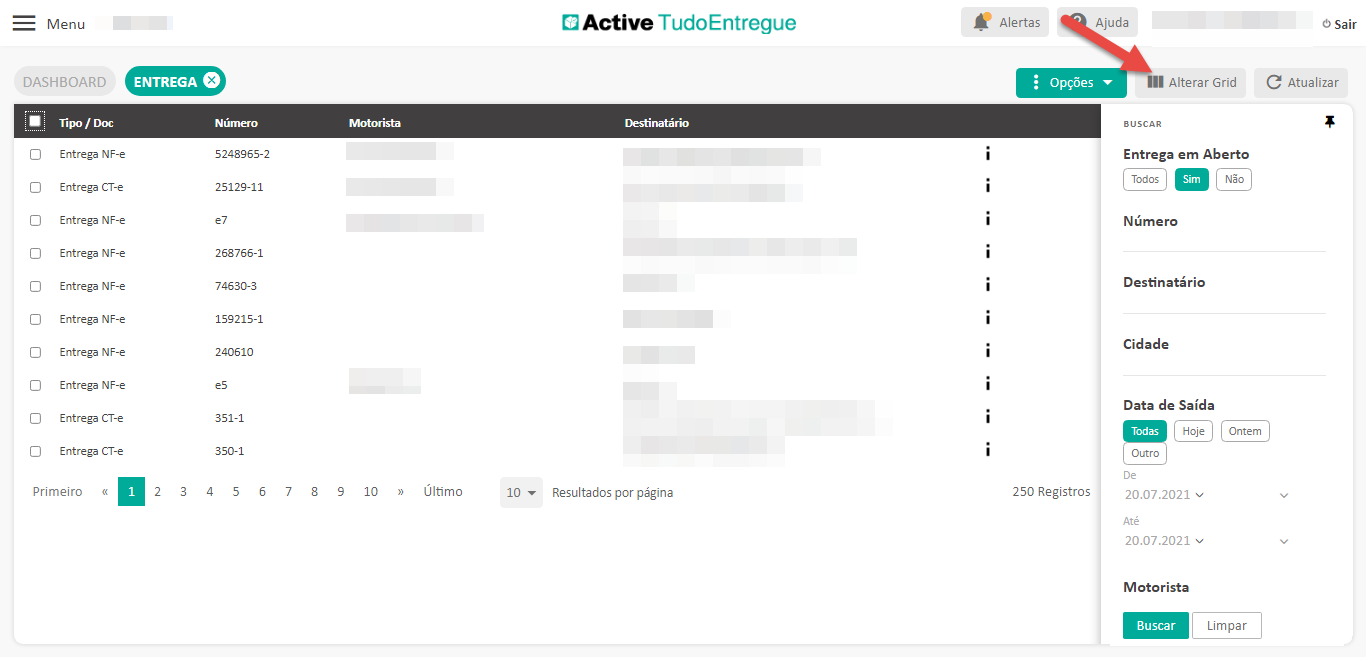The width and height of the screenshot is (1366, 657).
Task: Select checkbox for row 240610
Action: click(x=35, y=352)
